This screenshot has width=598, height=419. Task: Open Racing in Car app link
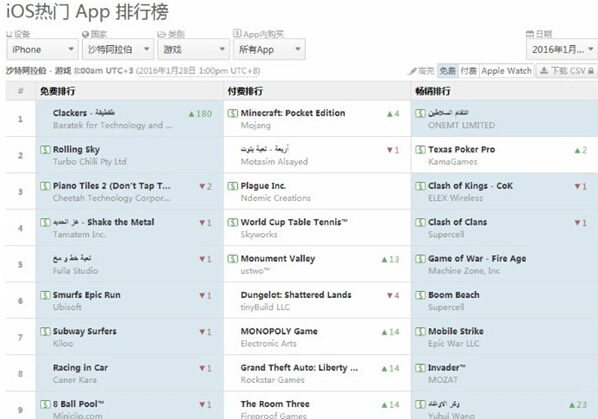tap(80, 368)
